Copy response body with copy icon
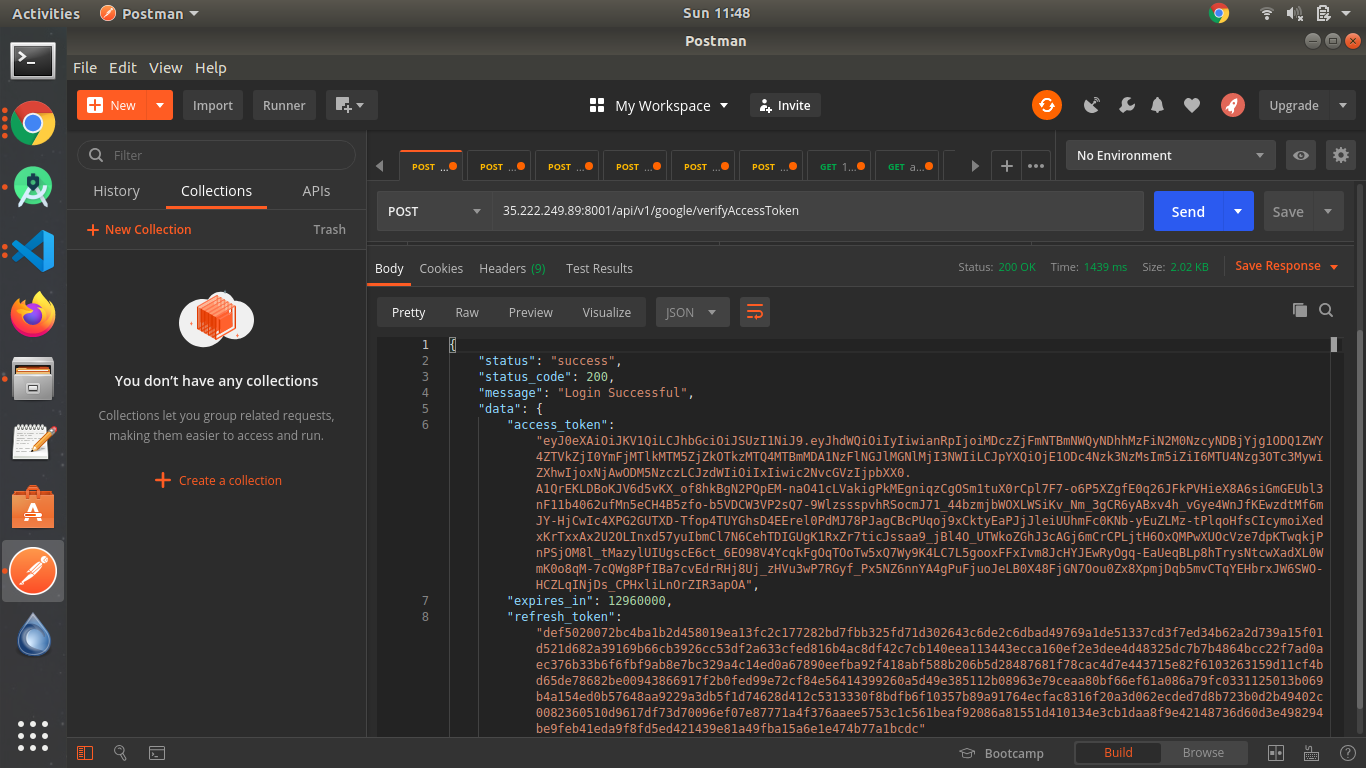 coord(1299,310)
